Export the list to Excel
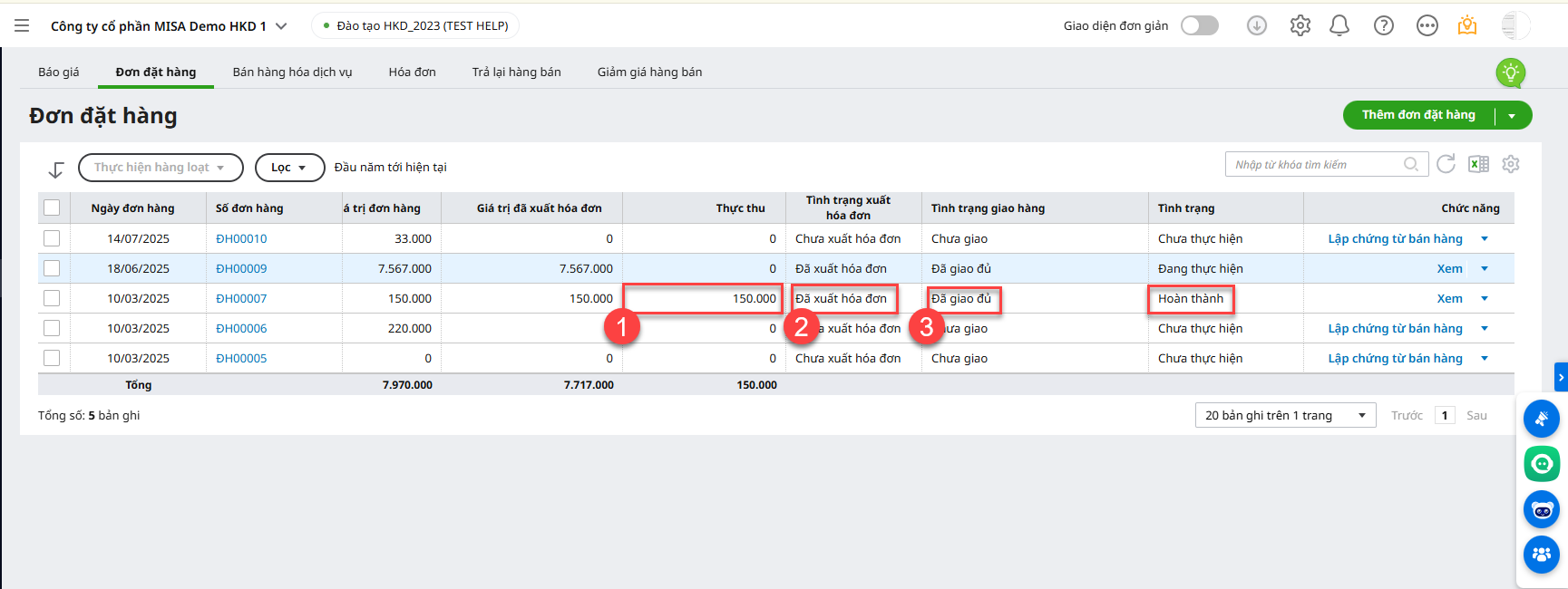 1478,164
